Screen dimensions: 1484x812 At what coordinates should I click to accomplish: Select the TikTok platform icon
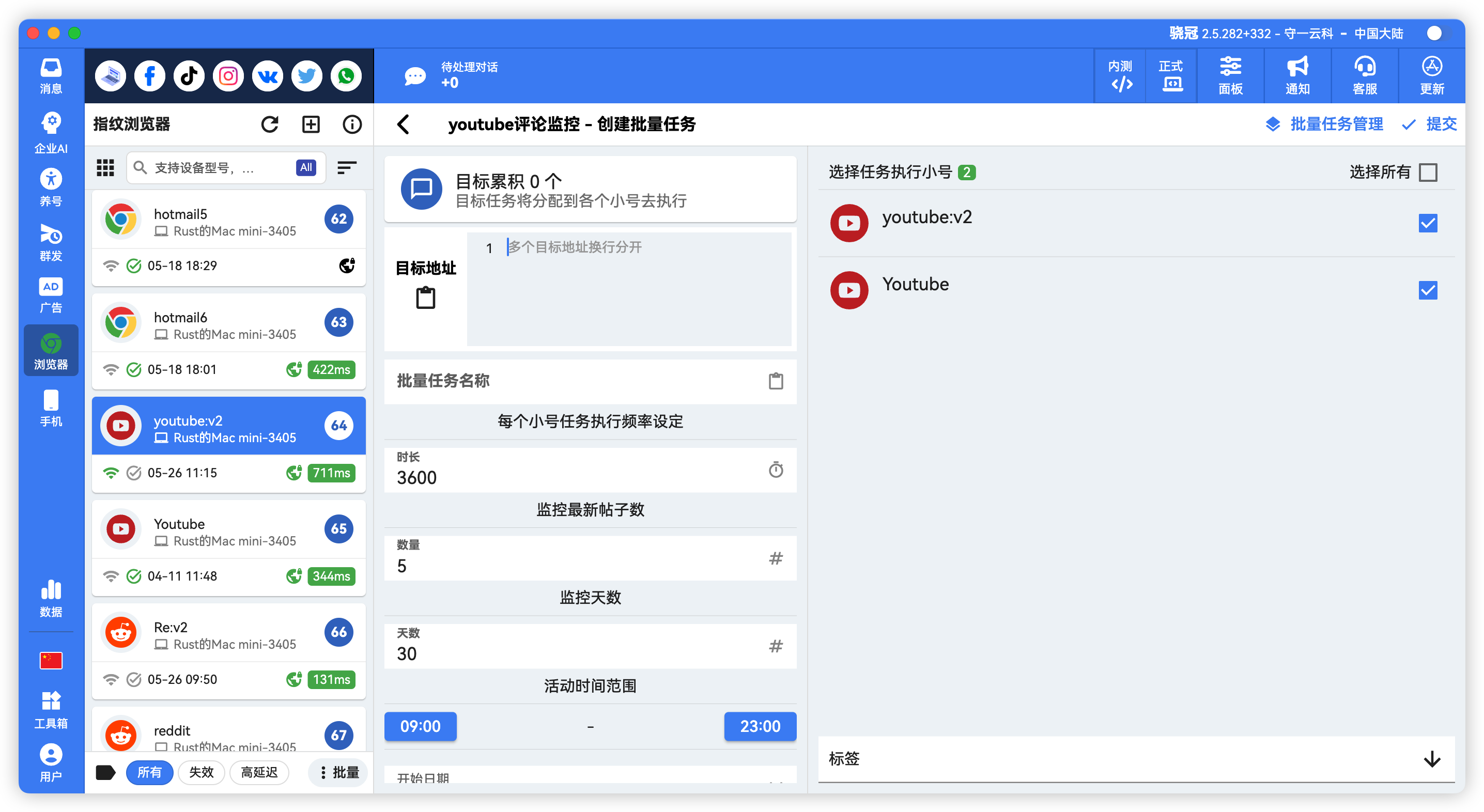coord(189,75)
